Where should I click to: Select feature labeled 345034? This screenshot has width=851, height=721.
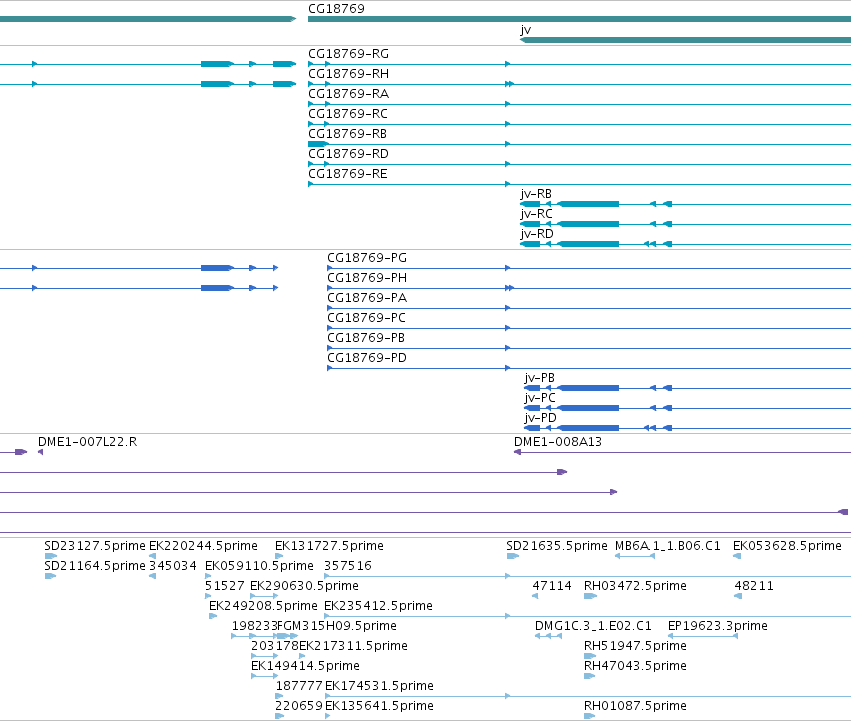tap(173, 566)
